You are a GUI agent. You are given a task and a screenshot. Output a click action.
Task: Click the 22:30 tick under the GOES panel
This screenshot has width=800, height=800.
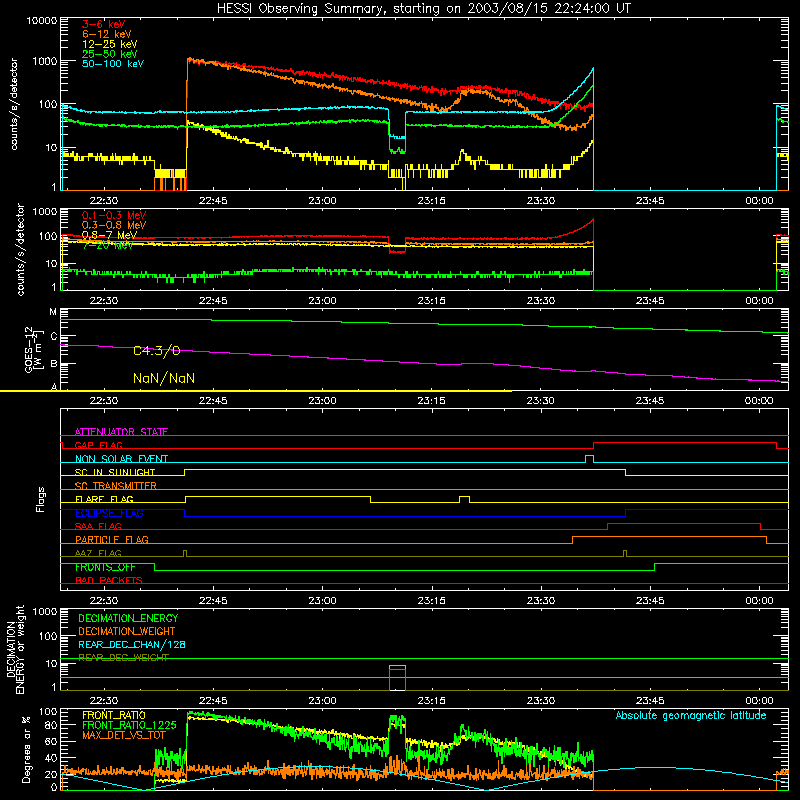104,401
